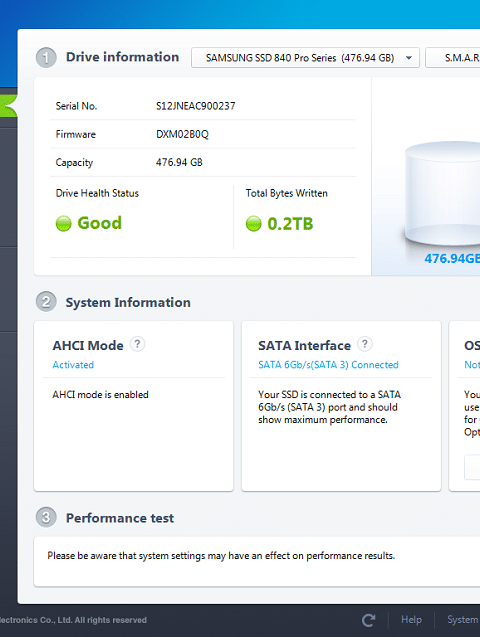Viewport: 480px width, 637px height.
Task: Click the System Information heading
Action: tap(128, 303)
